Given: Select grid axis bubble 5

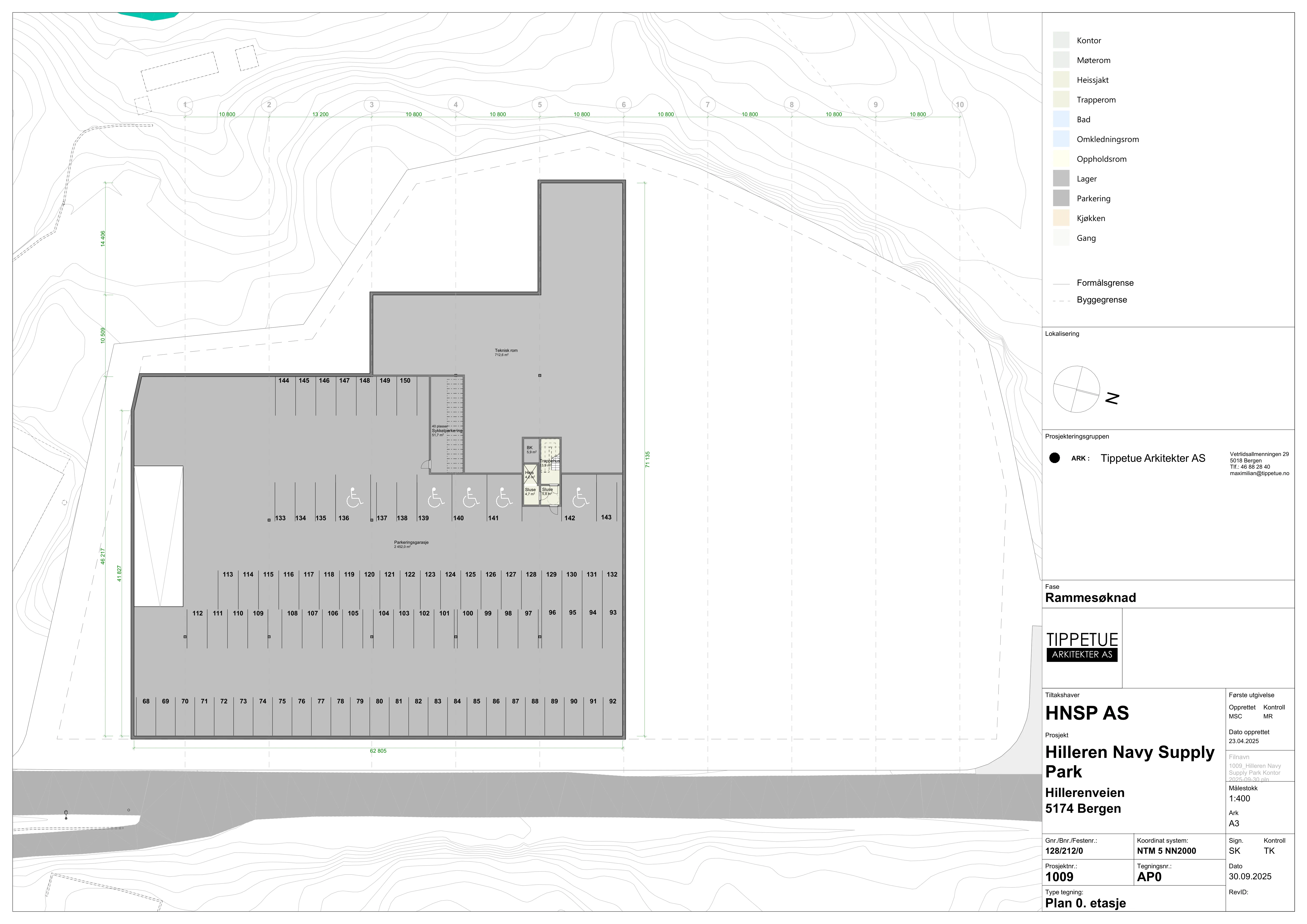Looking at the screenshot, I should click(x=540, y=105).
